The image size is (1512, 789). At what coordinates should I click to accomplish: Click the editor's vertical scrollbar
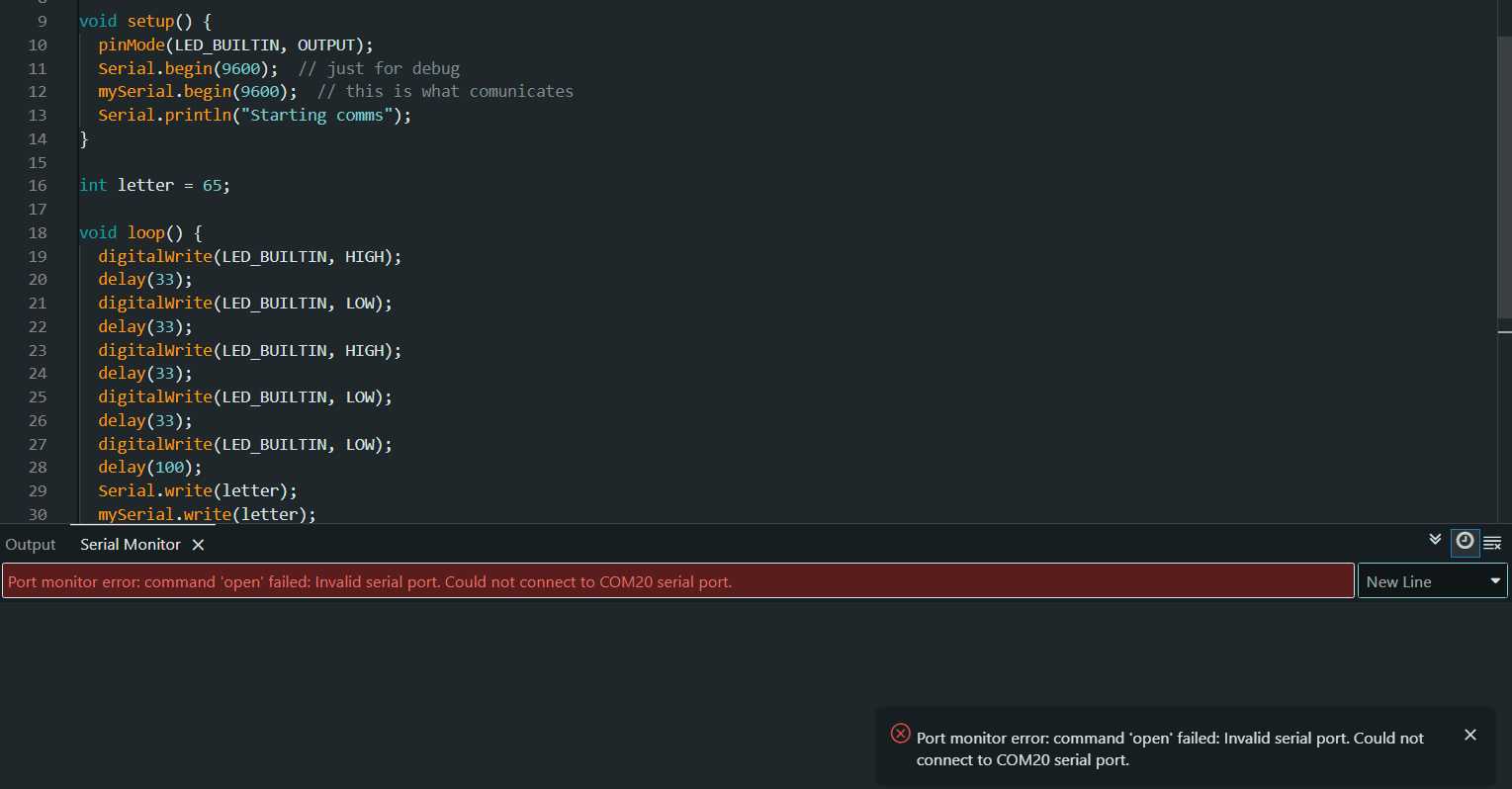pos(1504,178)
